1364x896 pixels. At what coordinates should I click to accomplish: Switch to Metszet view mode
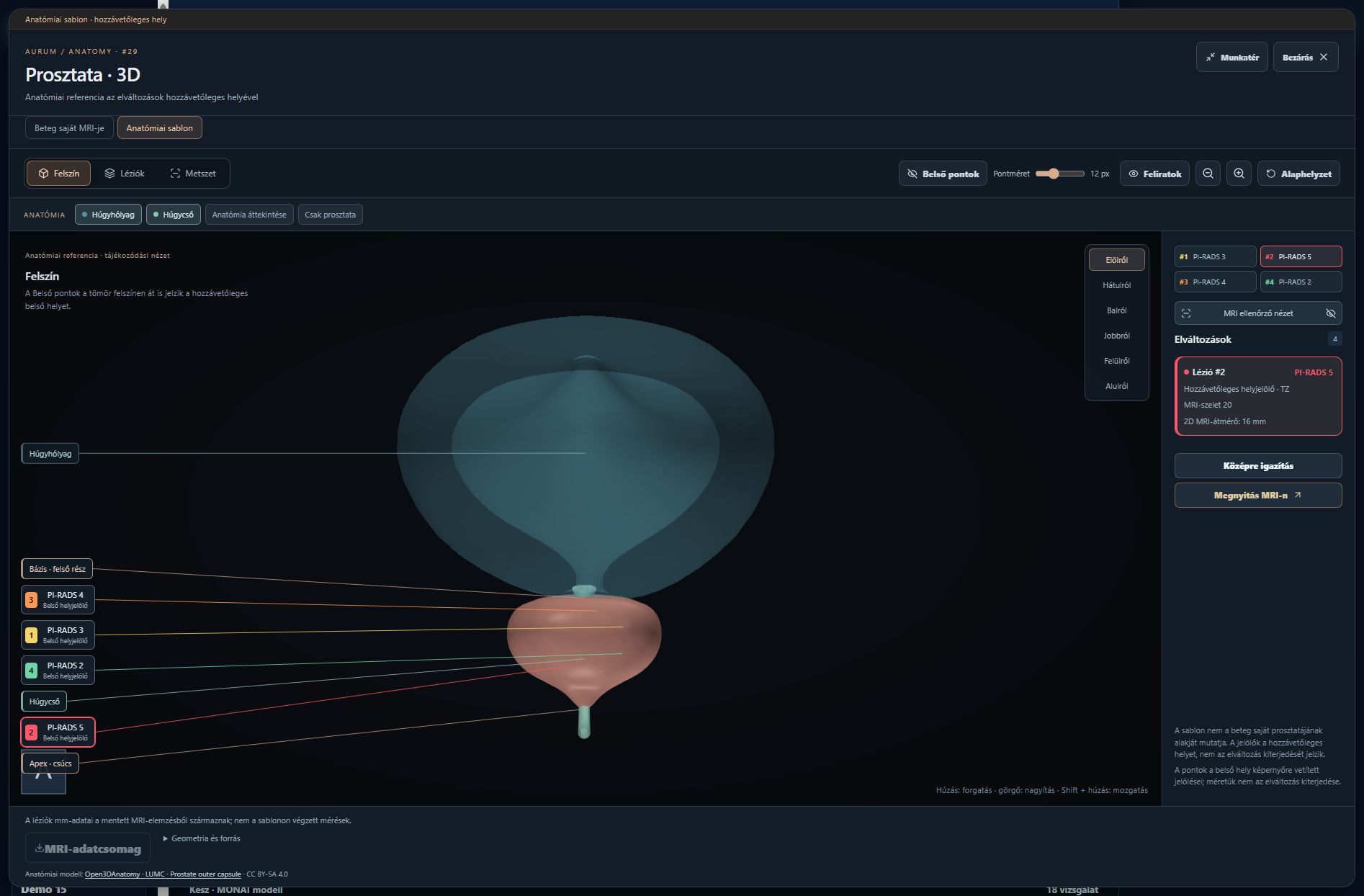(192, 174)
